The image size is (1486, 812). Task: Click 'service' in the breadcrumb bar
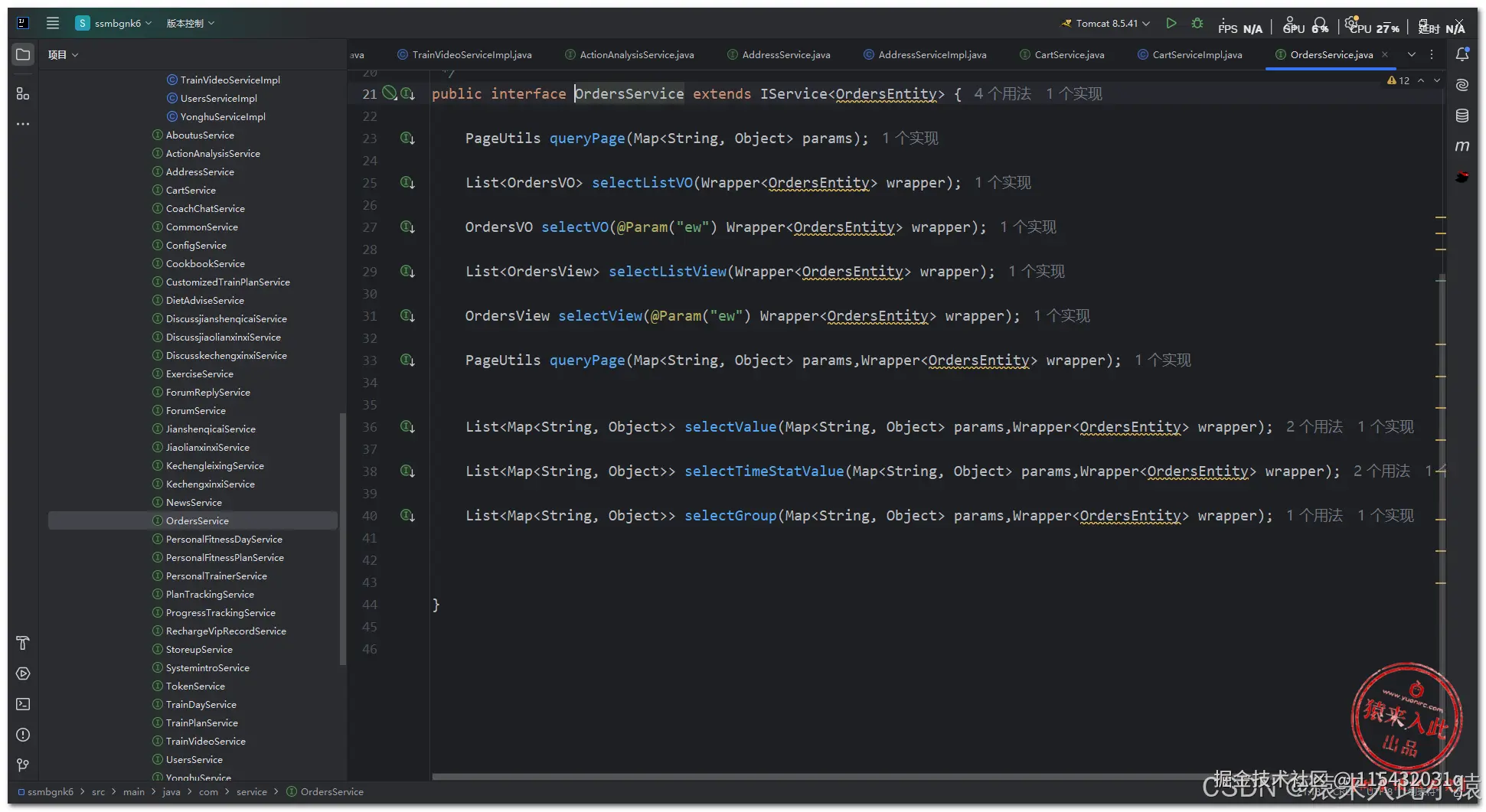[252, 792]
